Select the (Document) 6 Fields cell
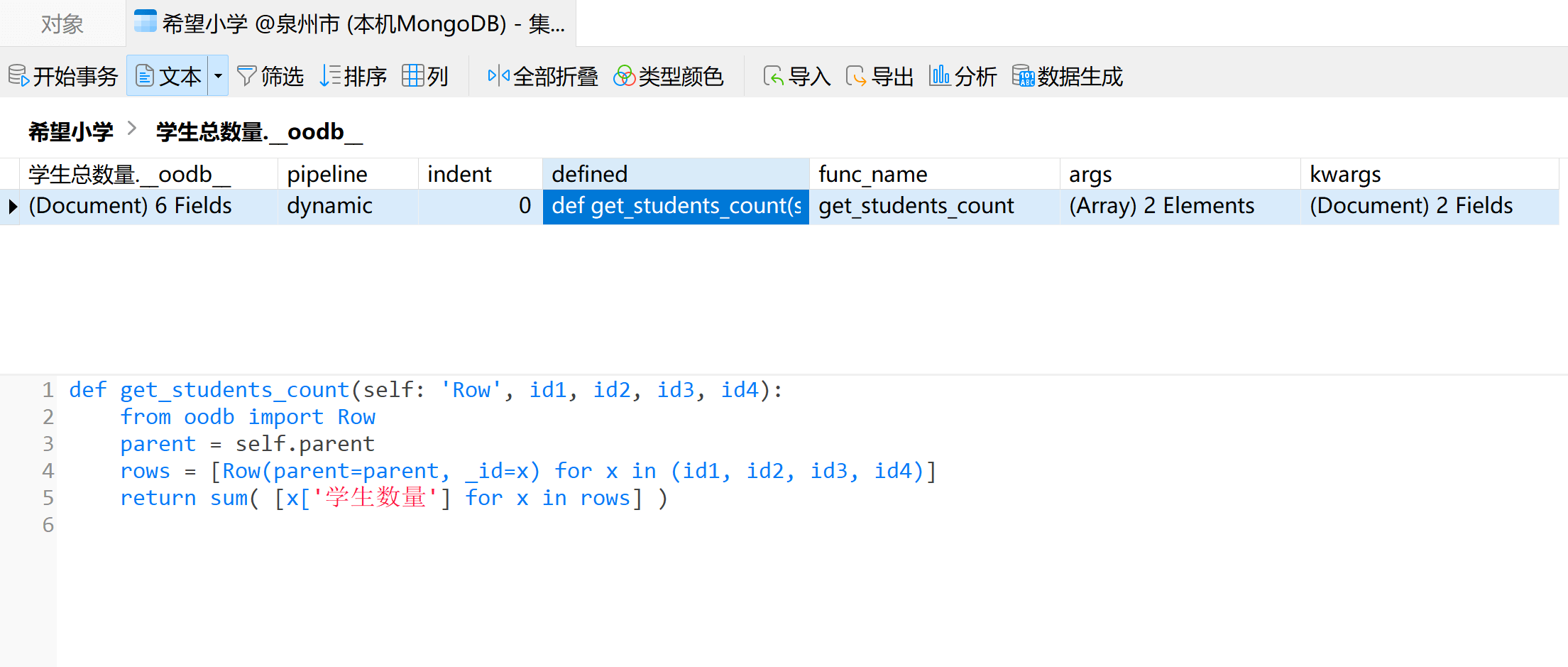Viewport: 1568px width, 667px height. coord(148,207)
